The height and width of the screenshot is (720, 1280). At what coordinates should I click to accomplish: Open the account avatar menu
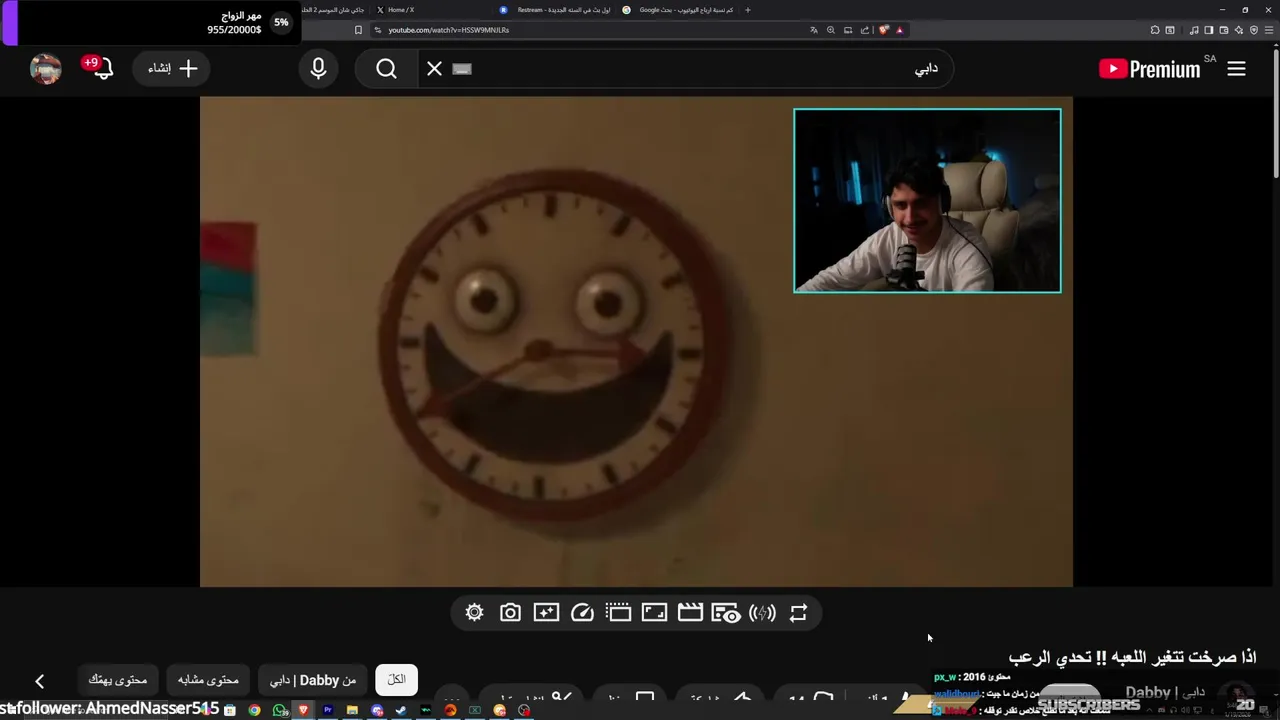tap(46, 69)
